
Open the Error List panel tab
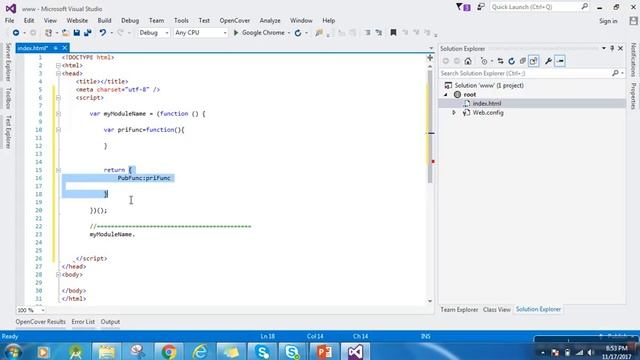click(x=83, y=322)
